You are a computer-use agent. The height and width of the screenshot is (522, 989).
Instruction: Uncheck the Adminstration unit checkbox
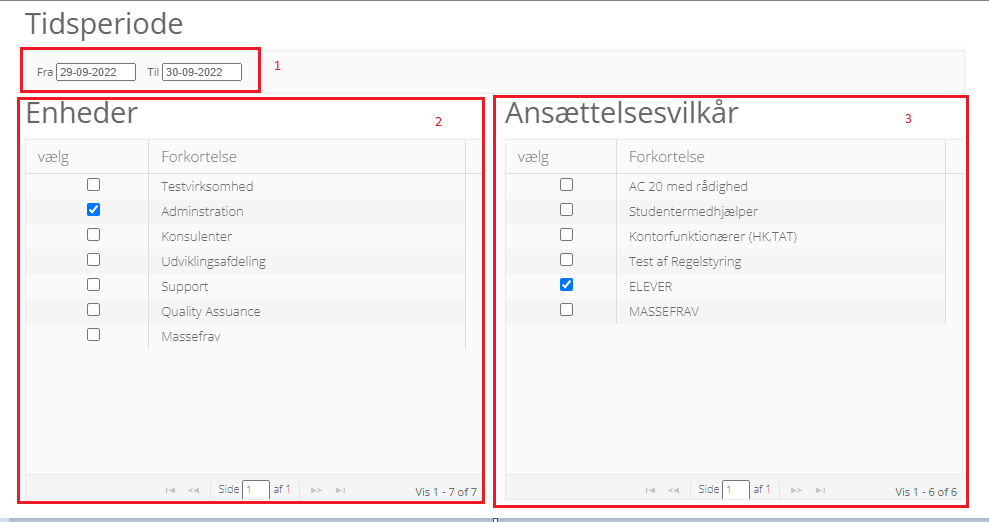point(94,210)
